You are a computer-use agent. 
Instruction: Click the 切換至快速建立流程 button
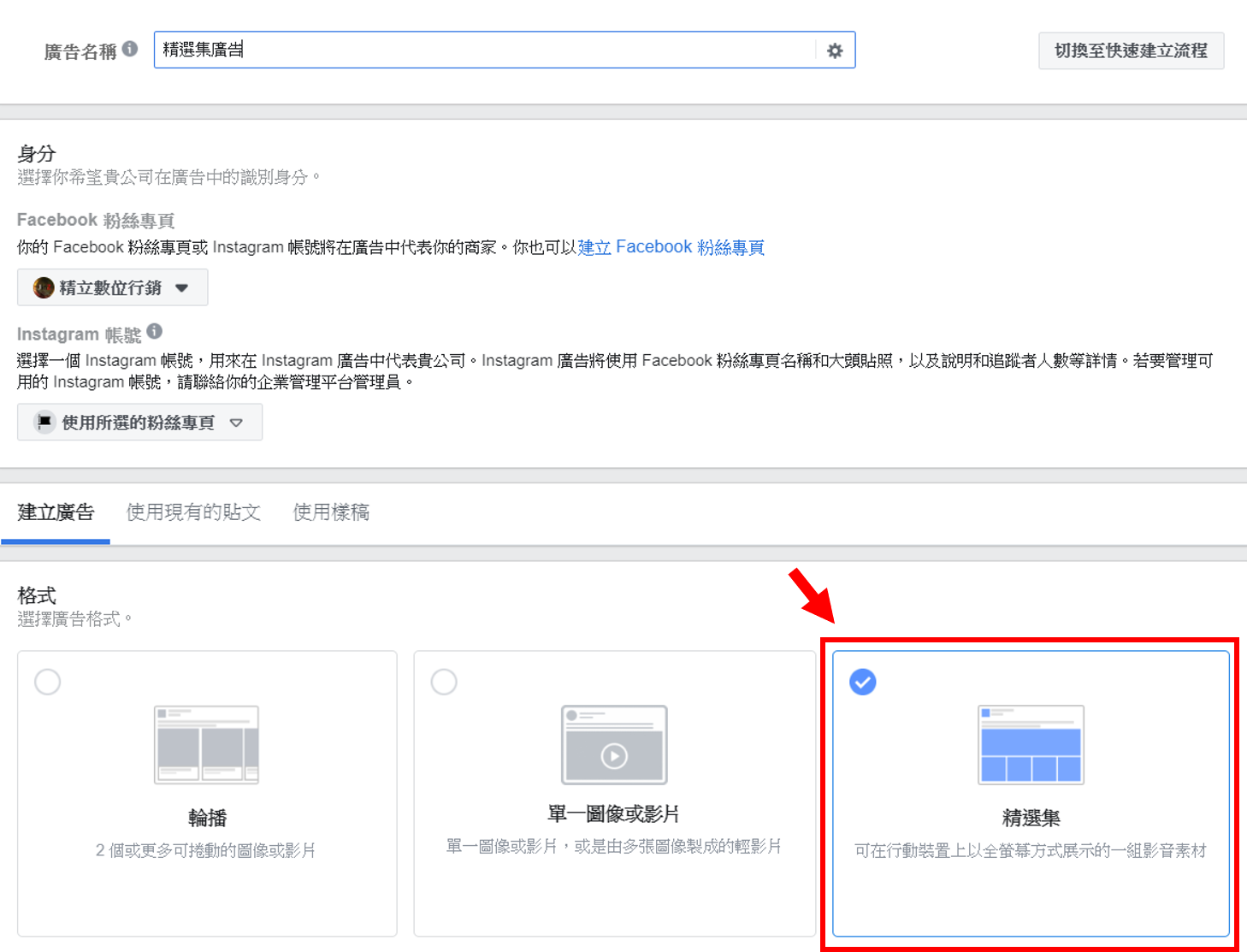pyautogui.click(x=1131, y=50)
